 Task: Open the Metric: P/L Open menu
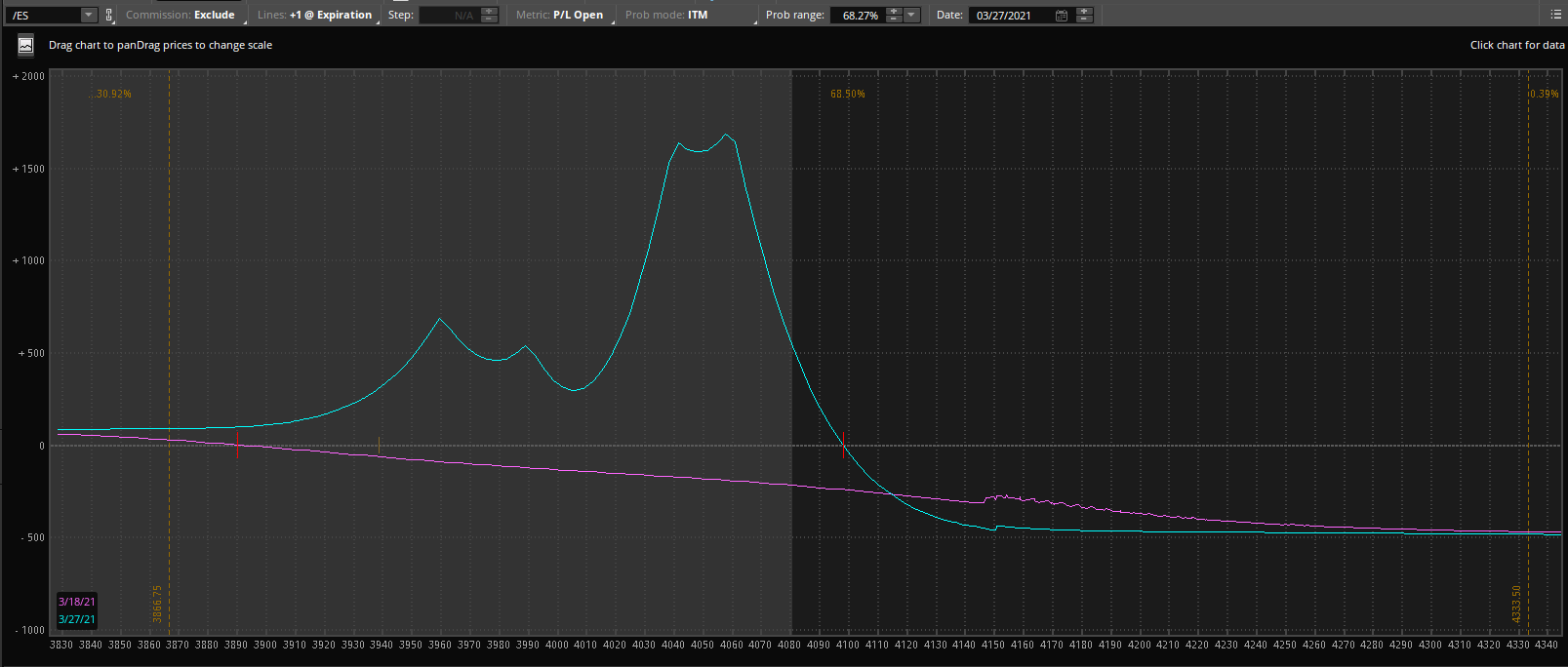(x=561, y=15)
